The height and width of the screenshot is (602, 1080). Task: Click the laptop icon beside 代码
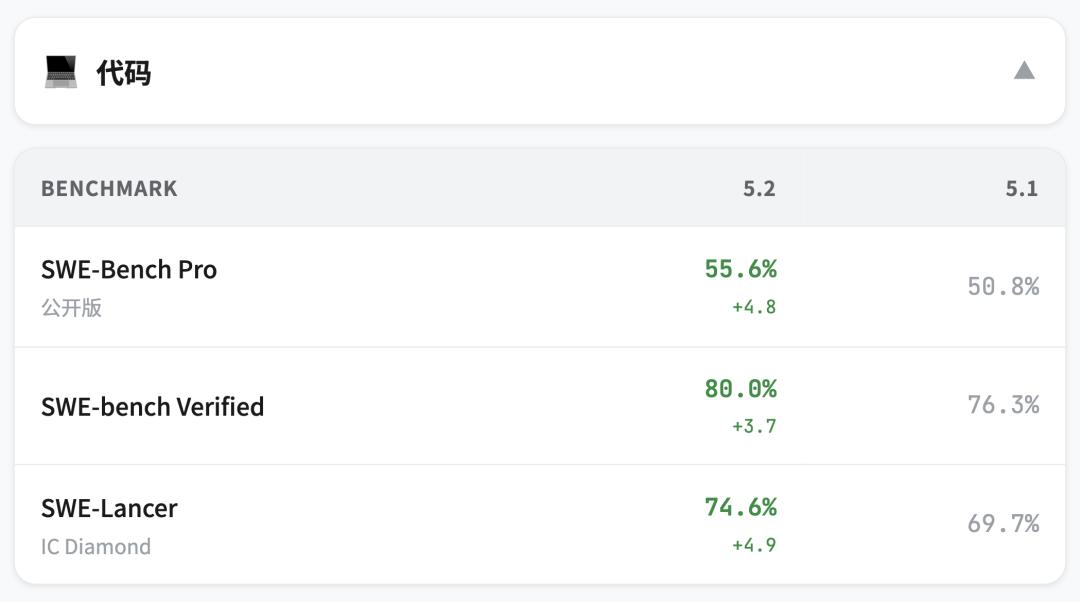61,72
